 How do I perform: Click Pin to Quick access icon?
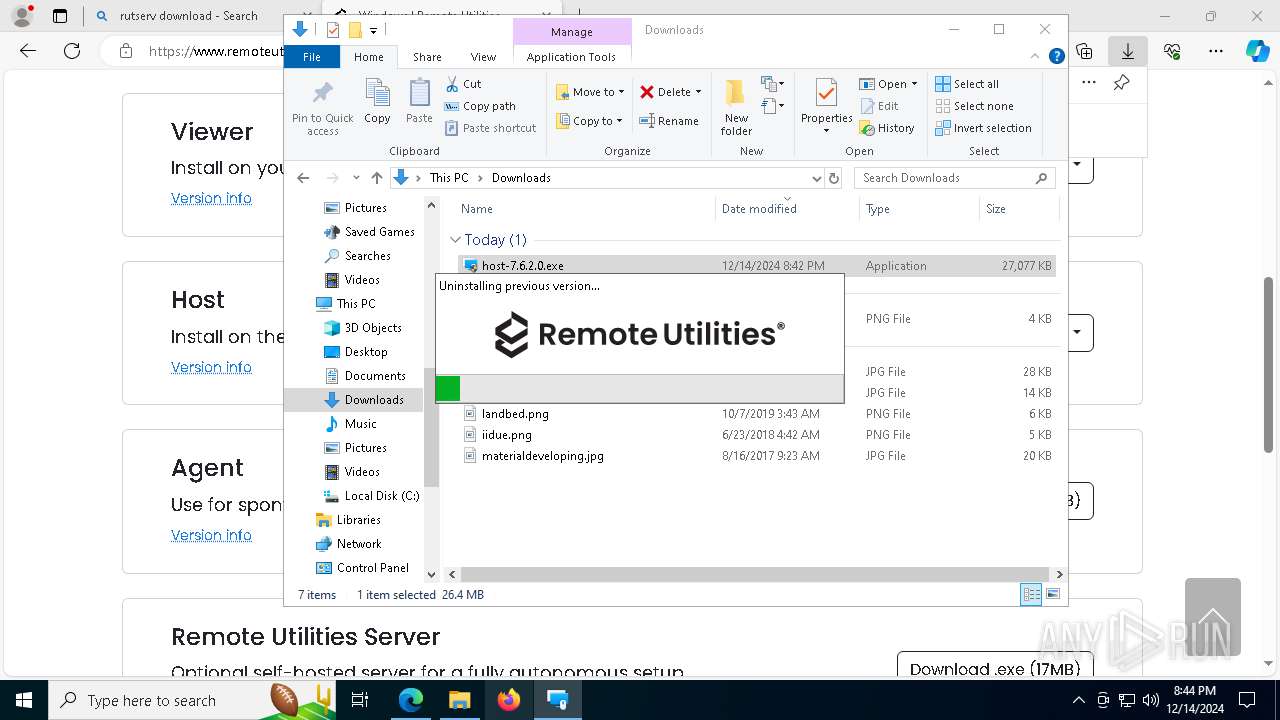322,108
